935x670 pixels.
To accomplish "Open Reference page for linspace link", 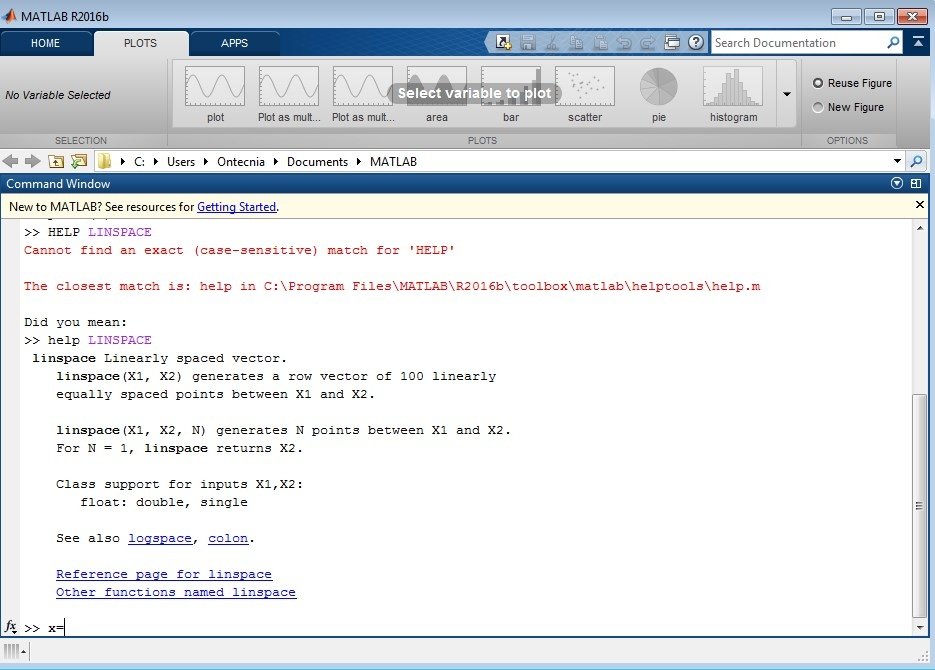I will pyautogui.click(x=164, y=573).
